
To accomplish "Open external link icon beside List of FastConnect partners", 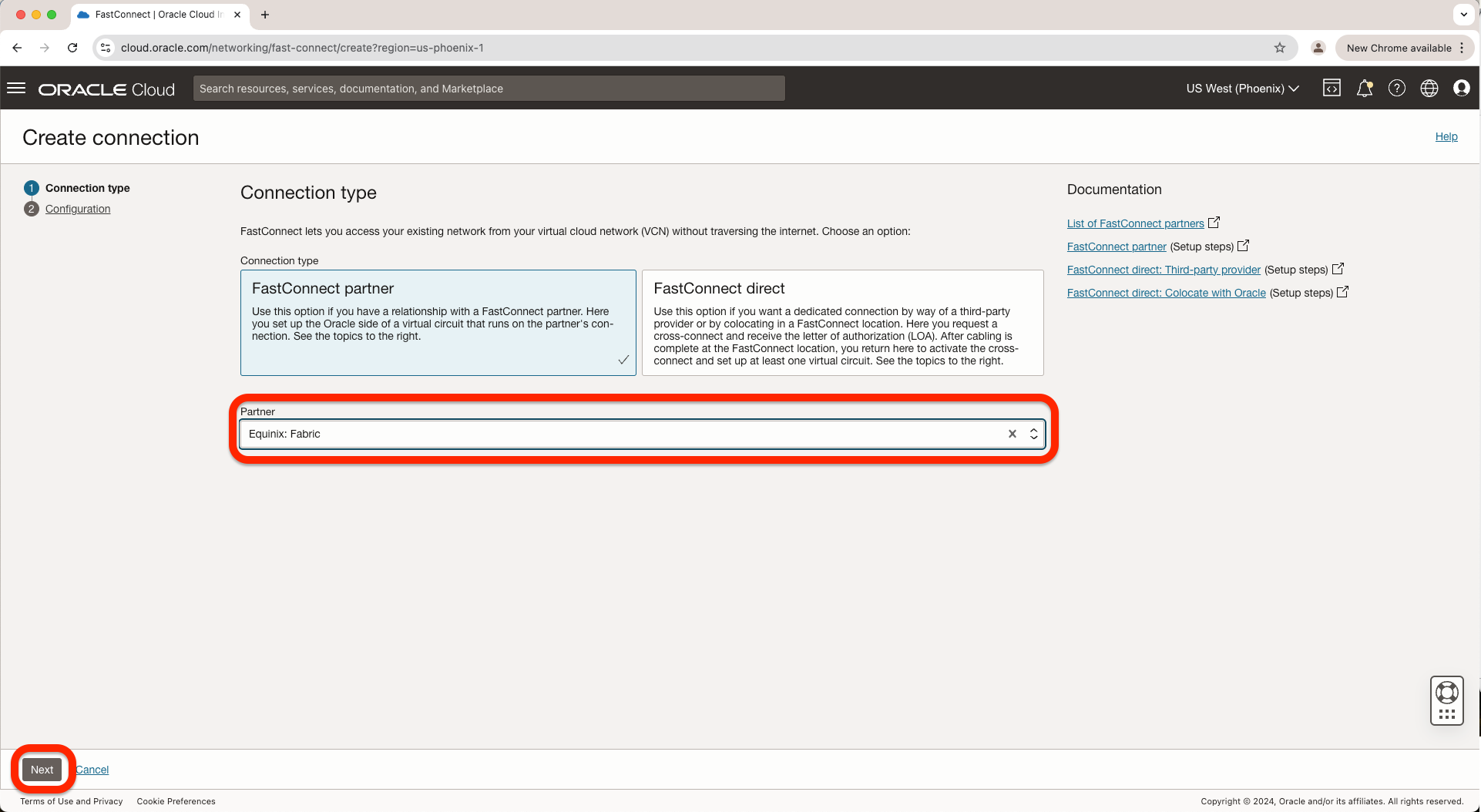I will tap(1214, 223).
